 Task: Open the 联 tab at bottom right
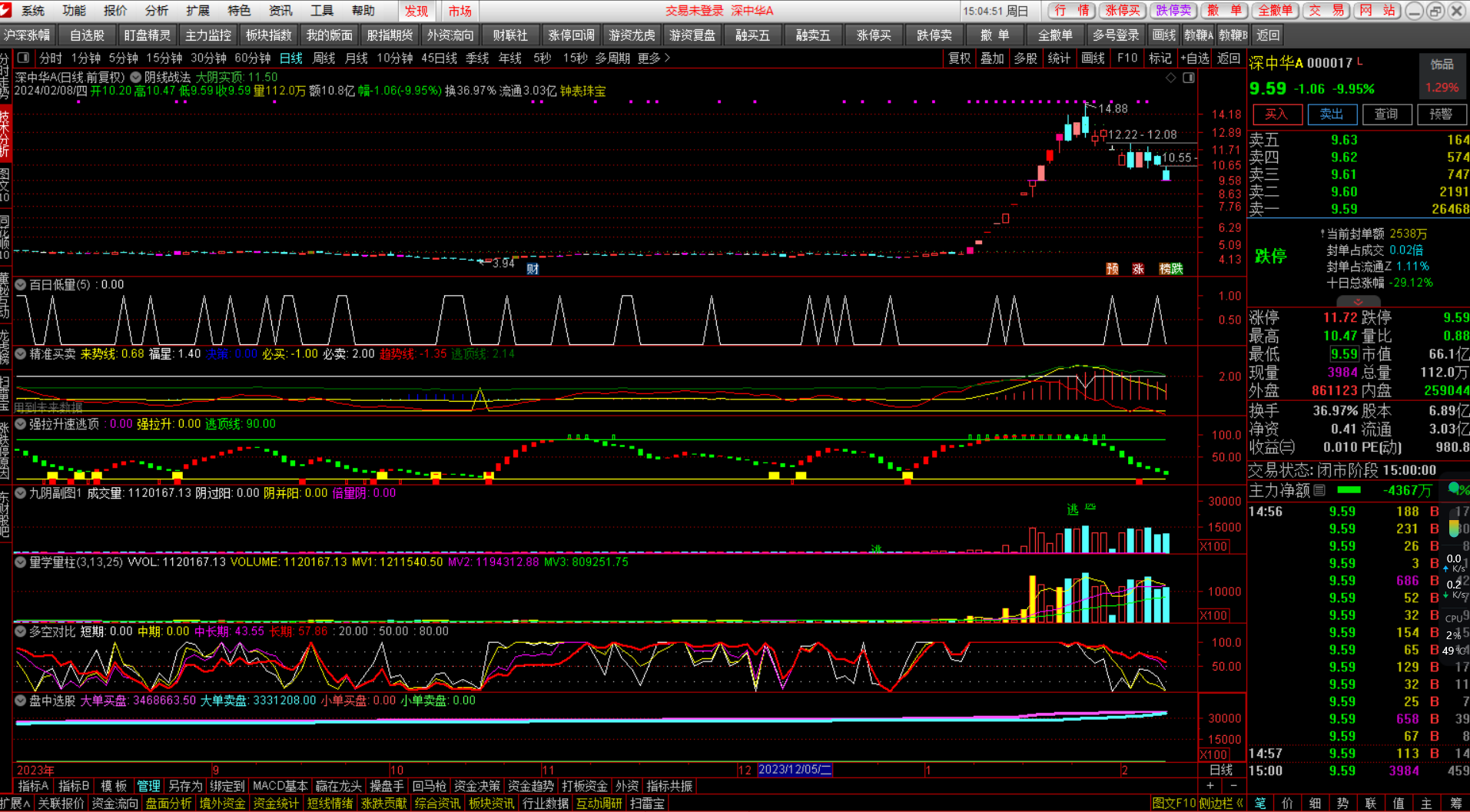point(1371,804)
